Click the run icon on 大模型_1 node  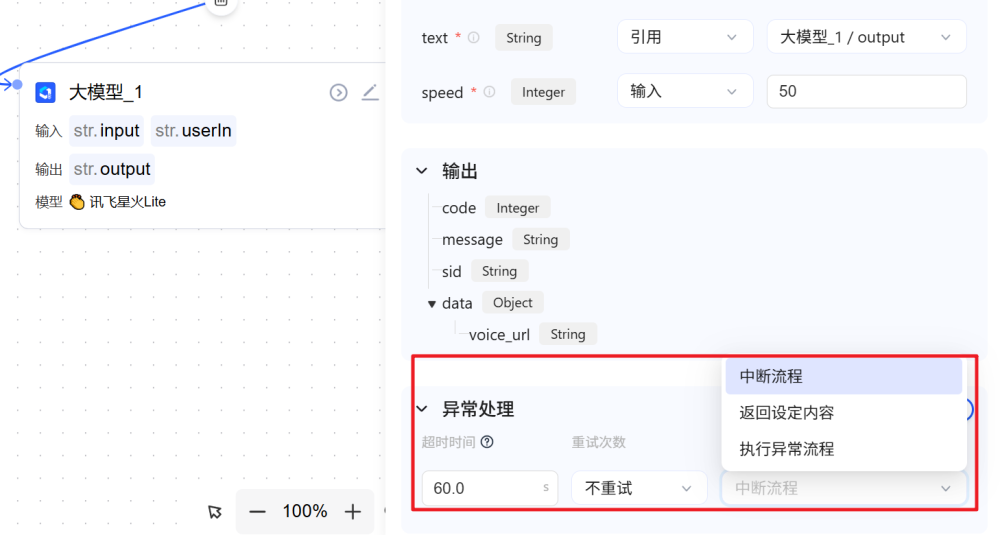339,93
